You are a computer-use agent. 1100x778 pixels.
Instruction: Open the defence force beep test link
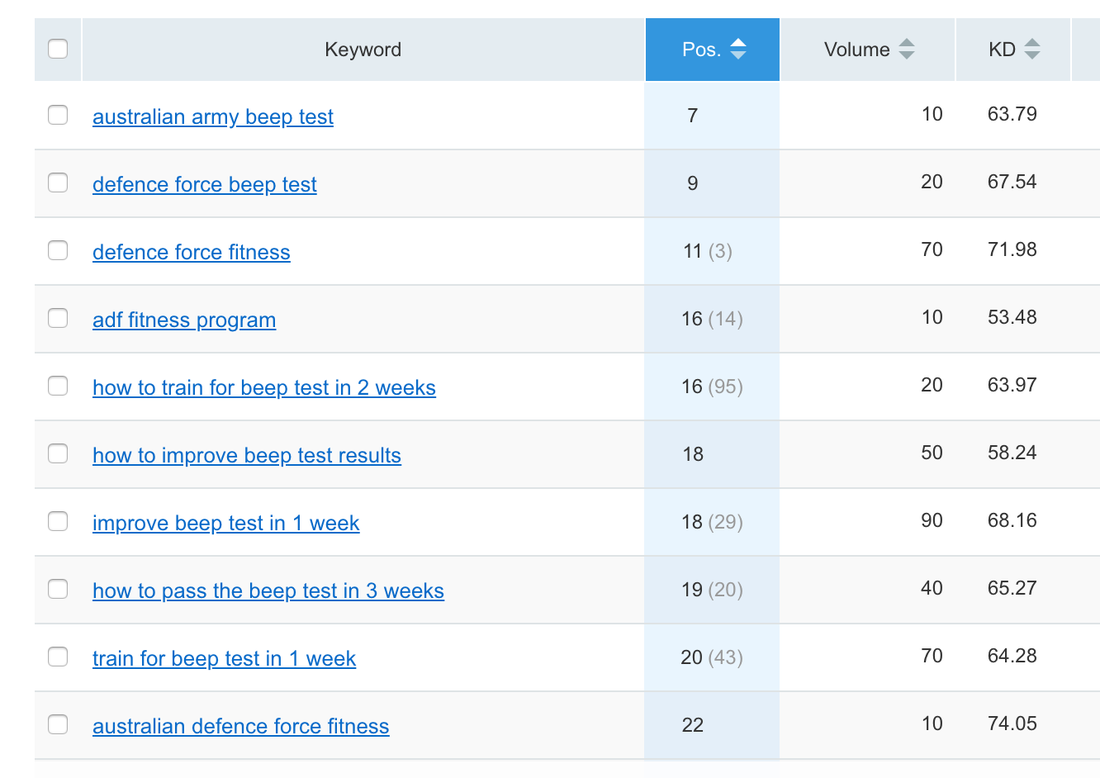click(x=204, y=185)
